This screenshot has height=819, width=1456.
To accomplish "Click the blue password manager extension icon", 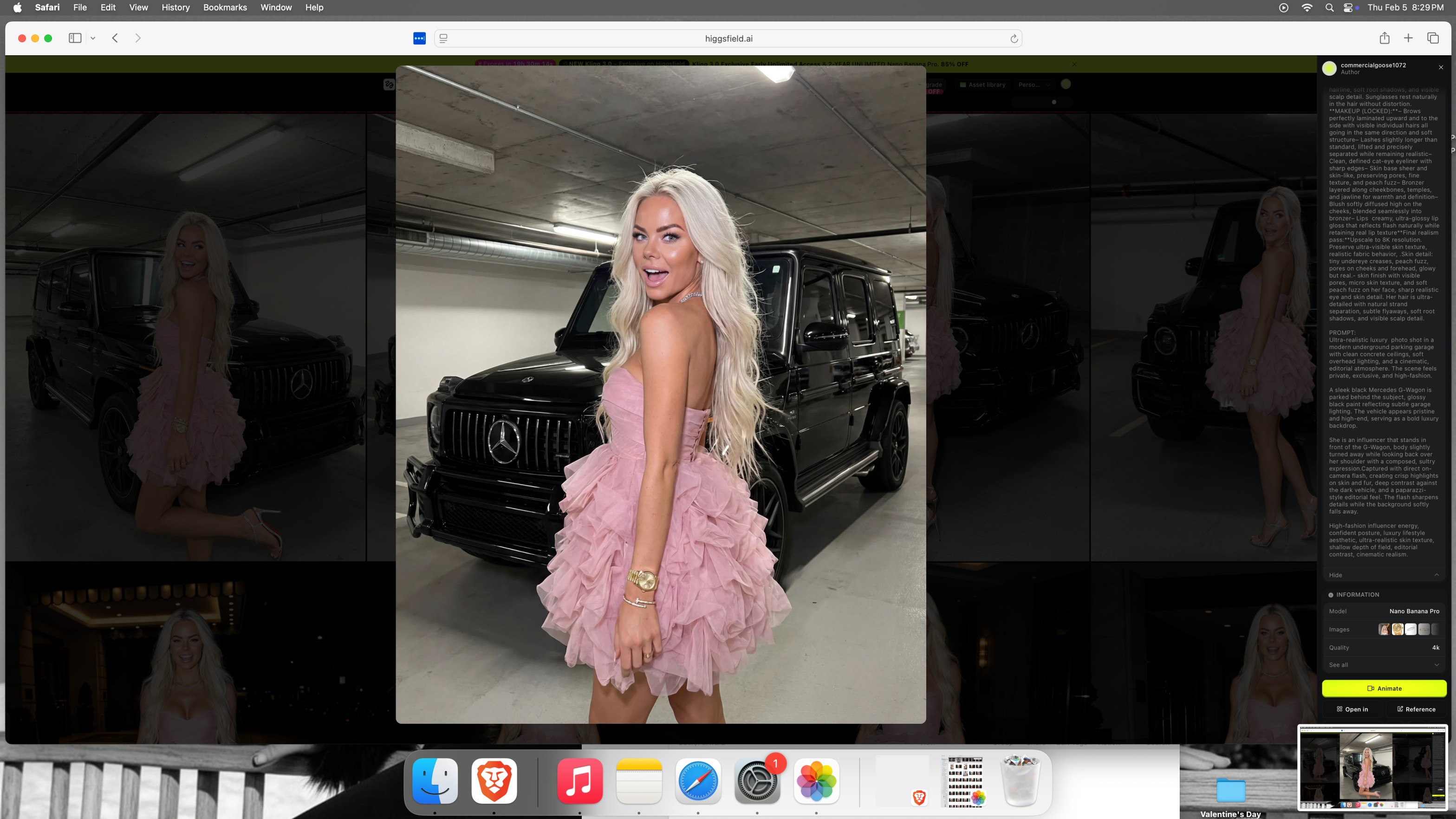I will pyautogui.click(x=419, y=39).
